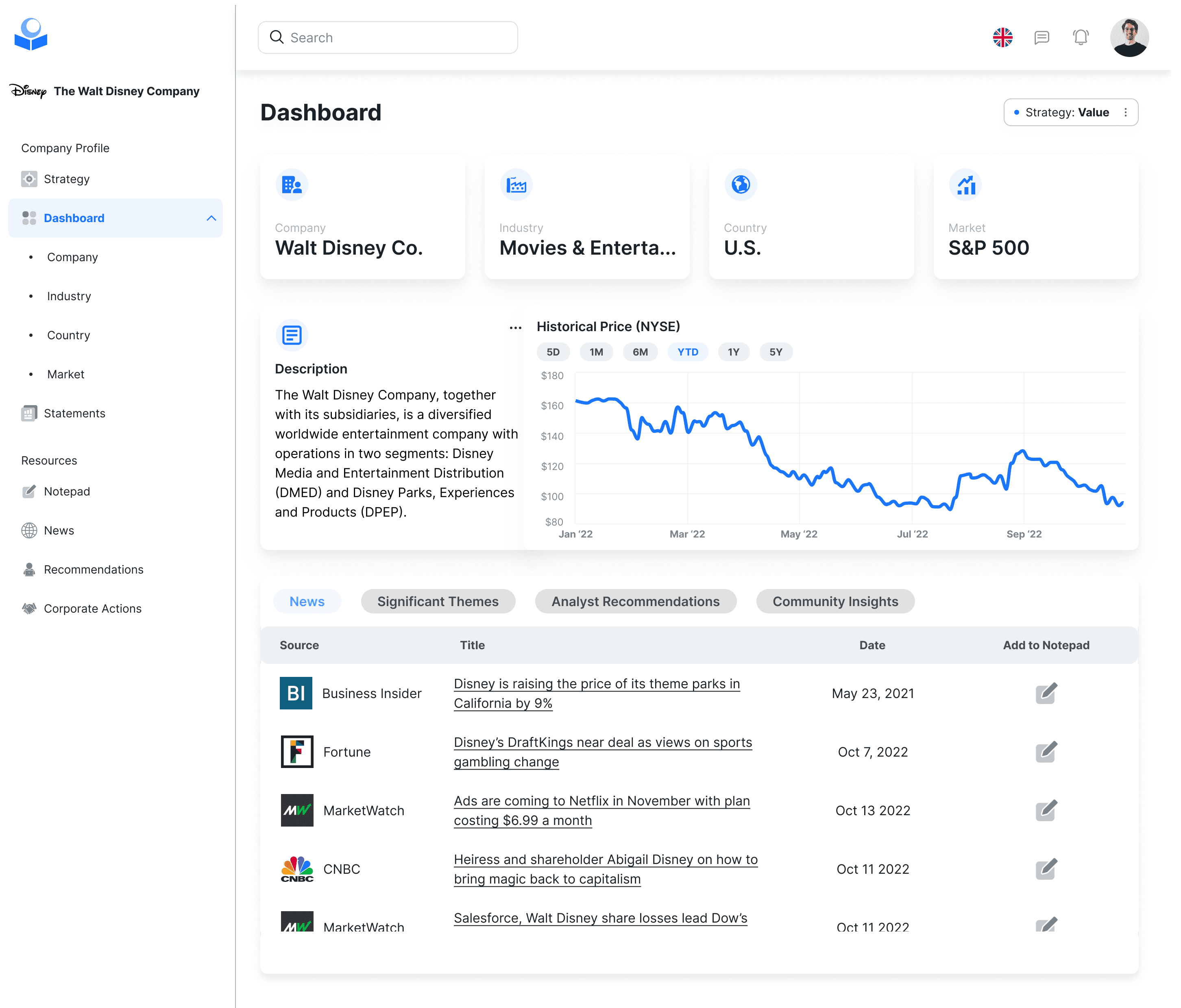Open the Abigail Disney heiress article
The height and width of the screenshot is (1008, 1181).
(x=605, y=869)
